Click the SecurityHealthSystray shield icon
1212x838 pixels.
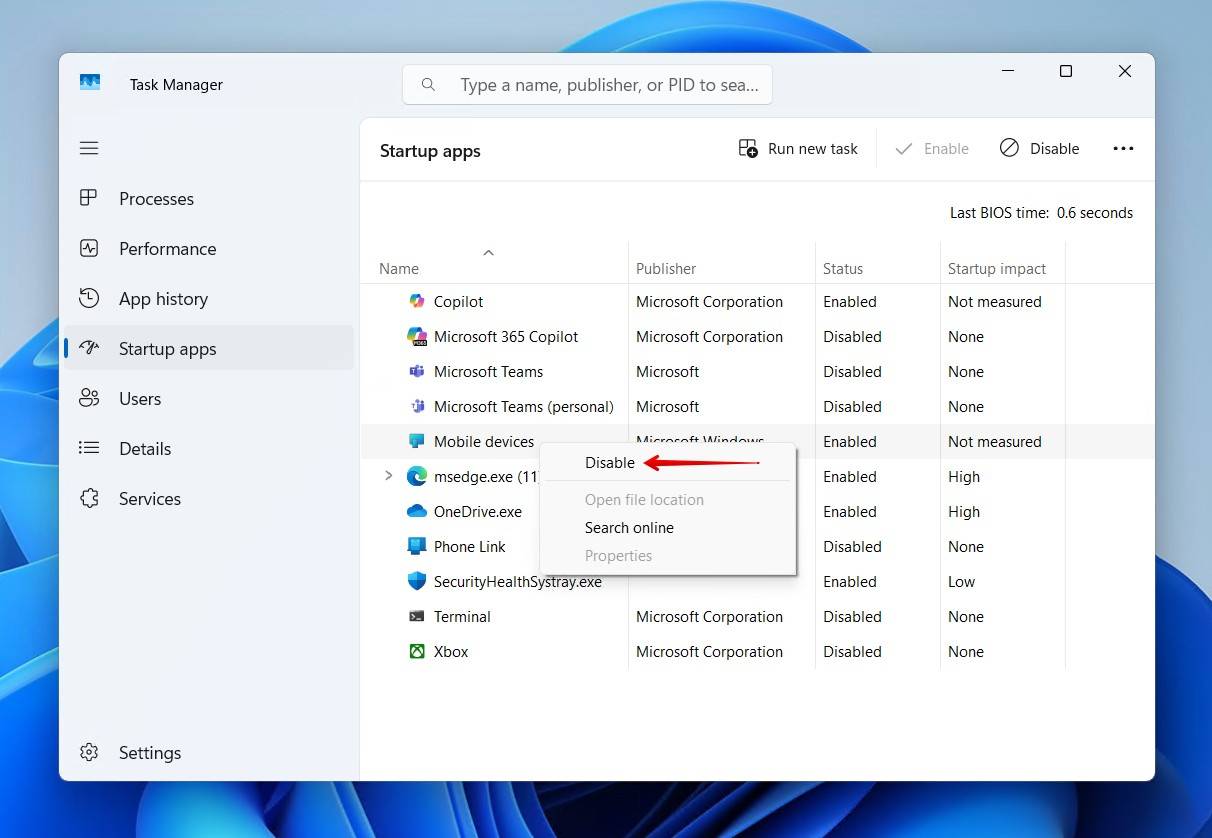[x=417, y=581]
